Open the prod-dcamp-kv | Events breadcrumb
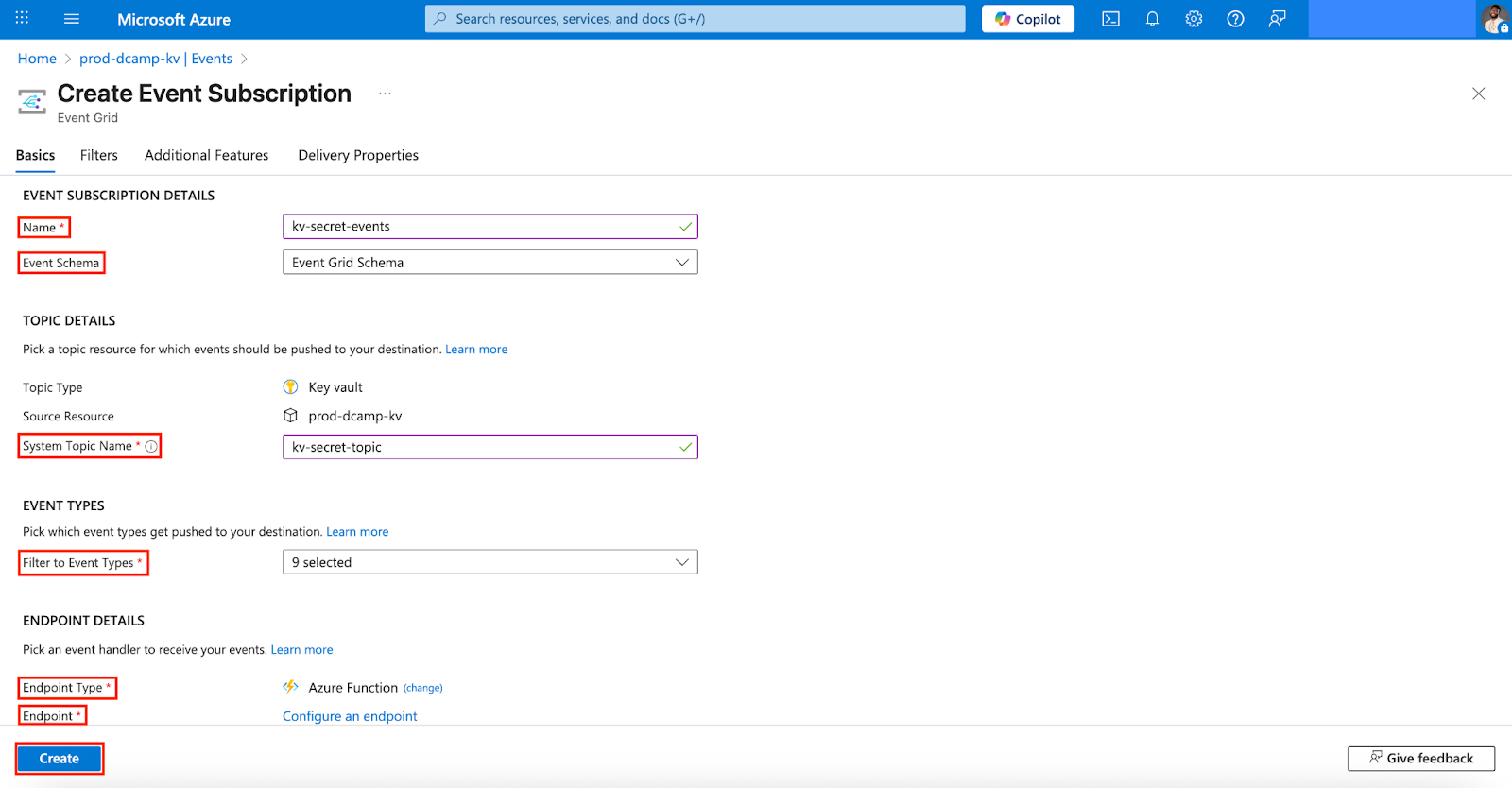Image resolution: width=1512 pixels, height=788 pixels. 156,59
